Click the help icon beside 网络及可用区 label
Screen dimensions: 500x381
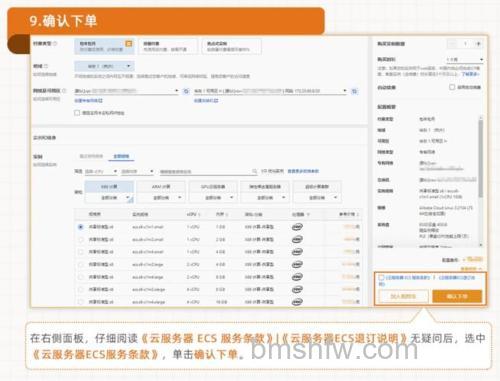64,91
